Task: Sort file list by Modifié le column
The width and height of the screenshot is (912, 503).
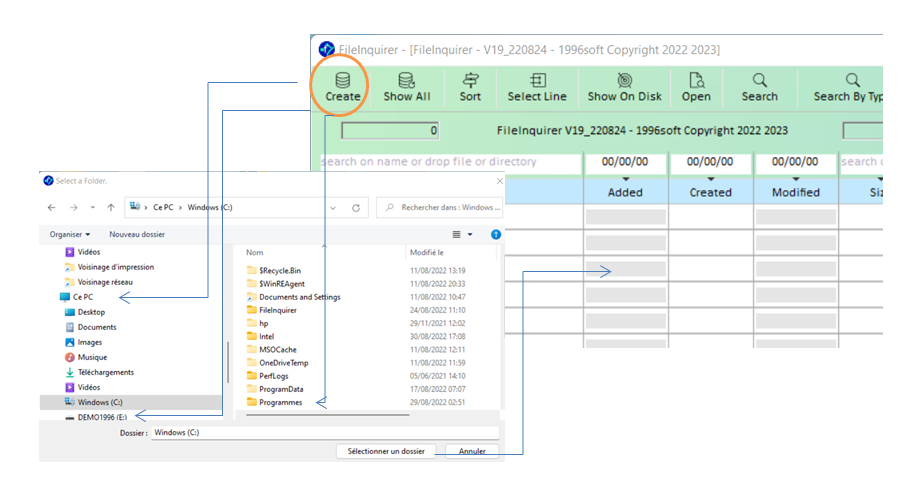Action: click(427, 252)
